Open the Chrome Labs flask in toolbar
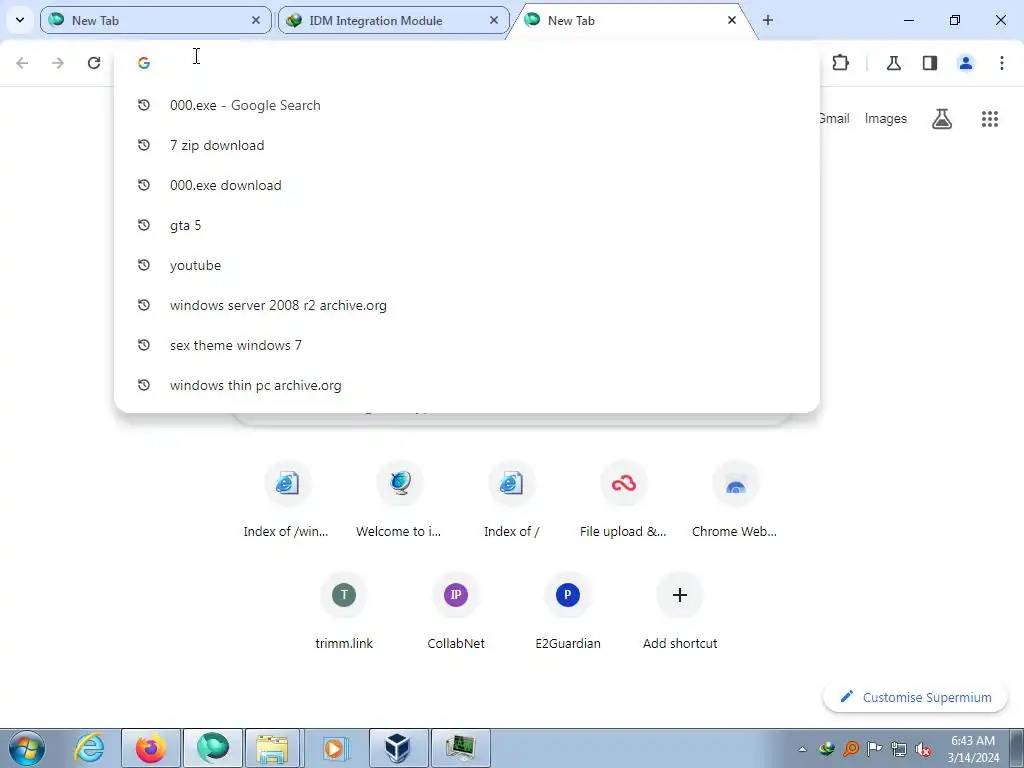Image resolution: width=1024 pixels, height=768 pixels. click(x=894, y=63)
